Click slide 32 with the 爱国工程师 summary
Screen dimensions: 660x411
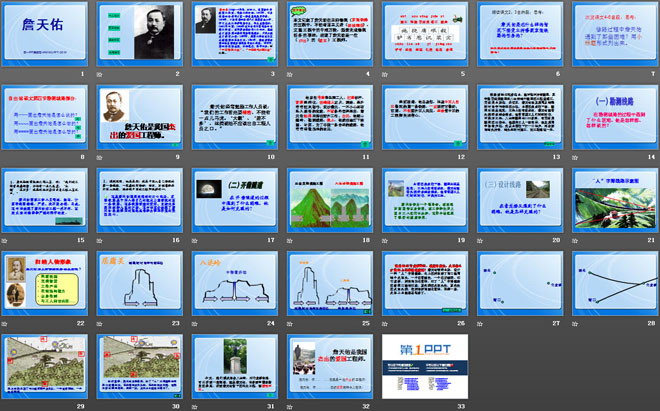point(327,364)
